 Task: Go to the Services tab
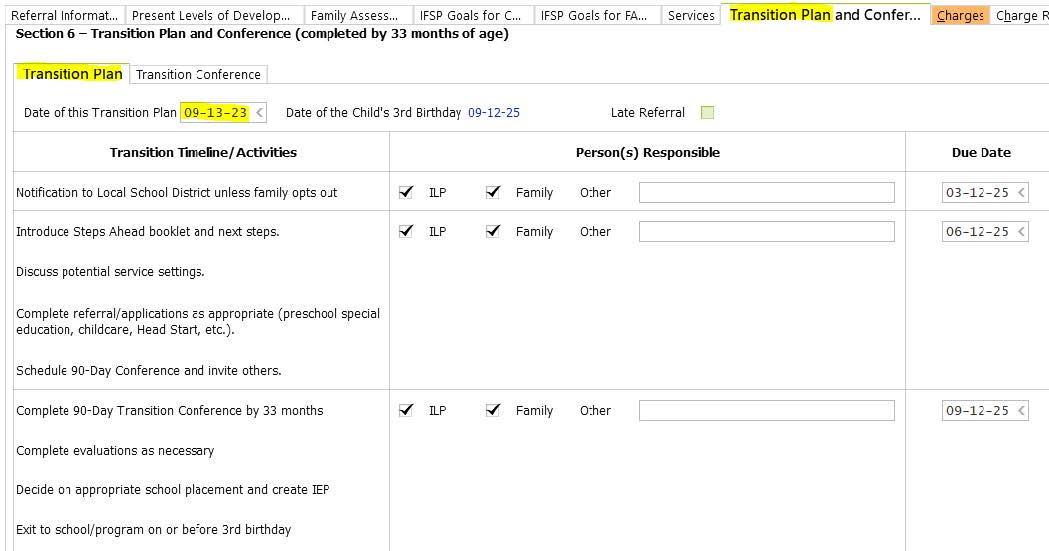(690, 15)
